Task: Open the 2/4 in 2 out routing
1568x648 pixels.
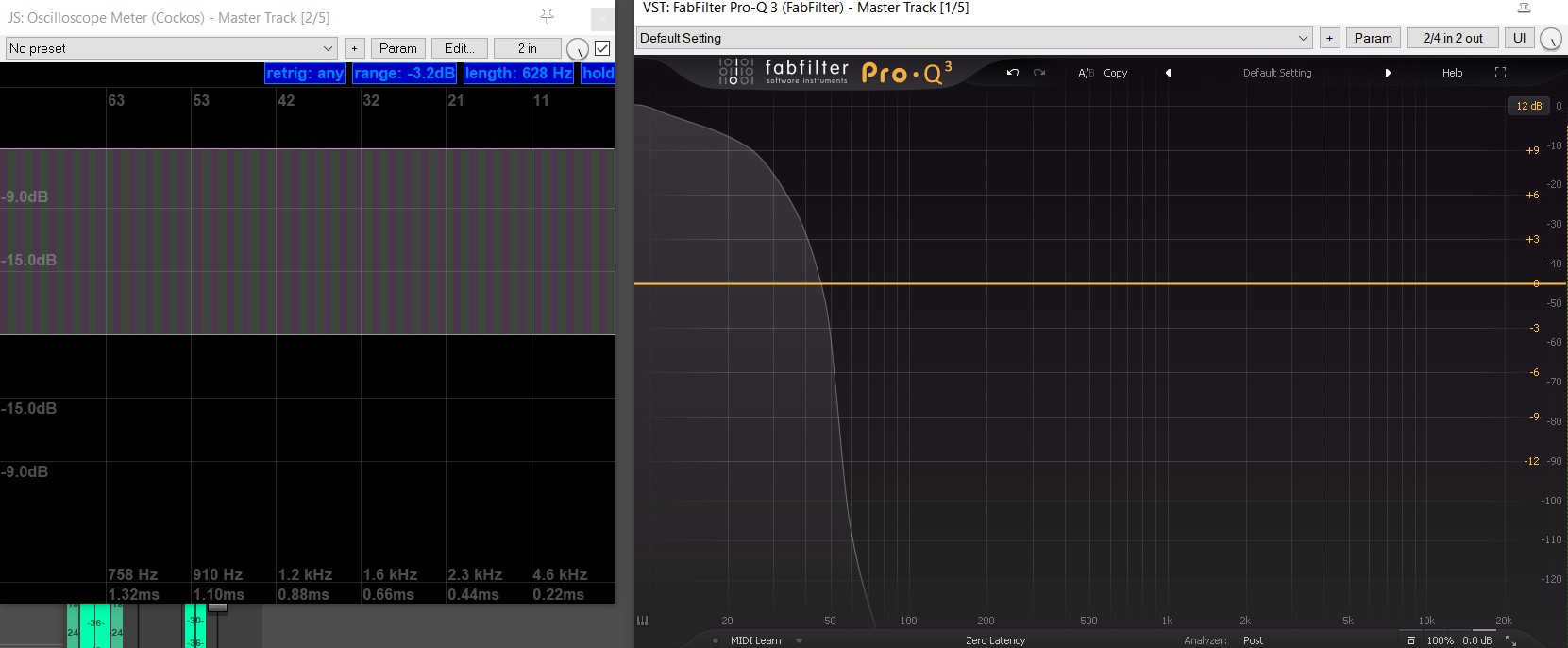Action: point(1453,38)
